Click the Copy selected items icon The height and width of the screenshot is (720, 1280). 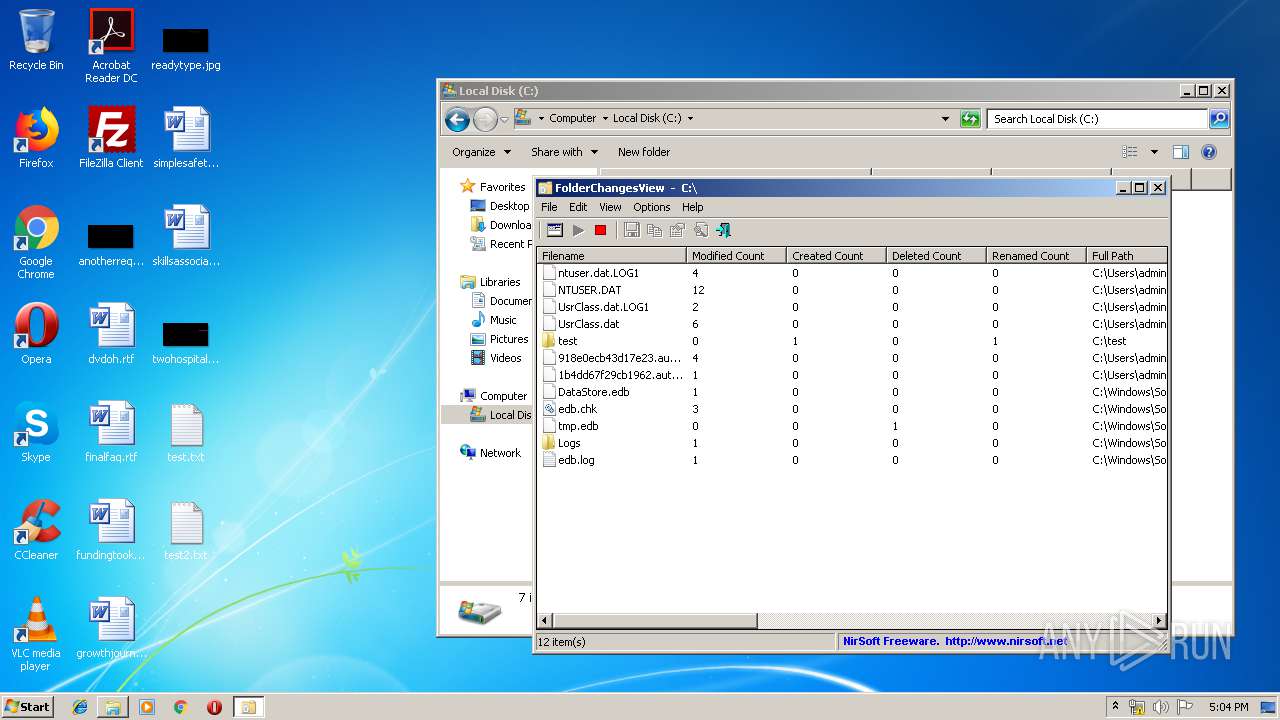pyautogui.click(x=654, y=230)
